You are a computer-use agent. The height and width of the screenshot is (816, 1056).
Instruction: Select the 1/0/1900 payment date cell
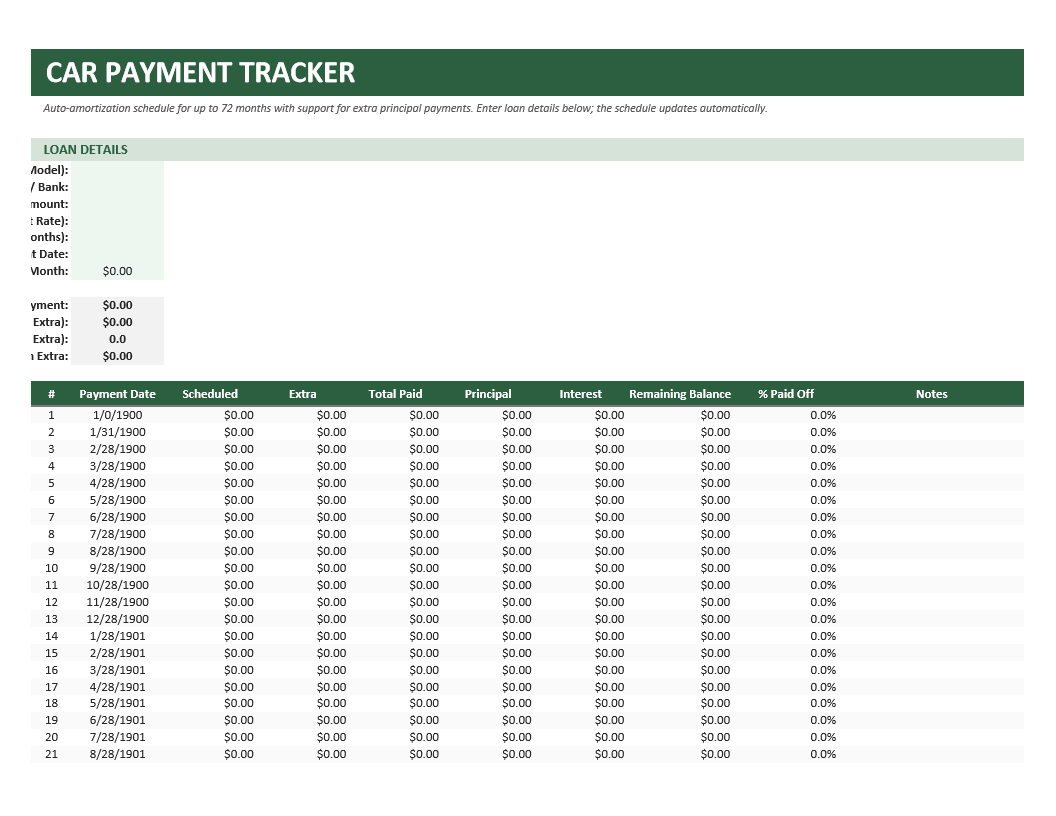pyautogui.click(x=117, y=415)
